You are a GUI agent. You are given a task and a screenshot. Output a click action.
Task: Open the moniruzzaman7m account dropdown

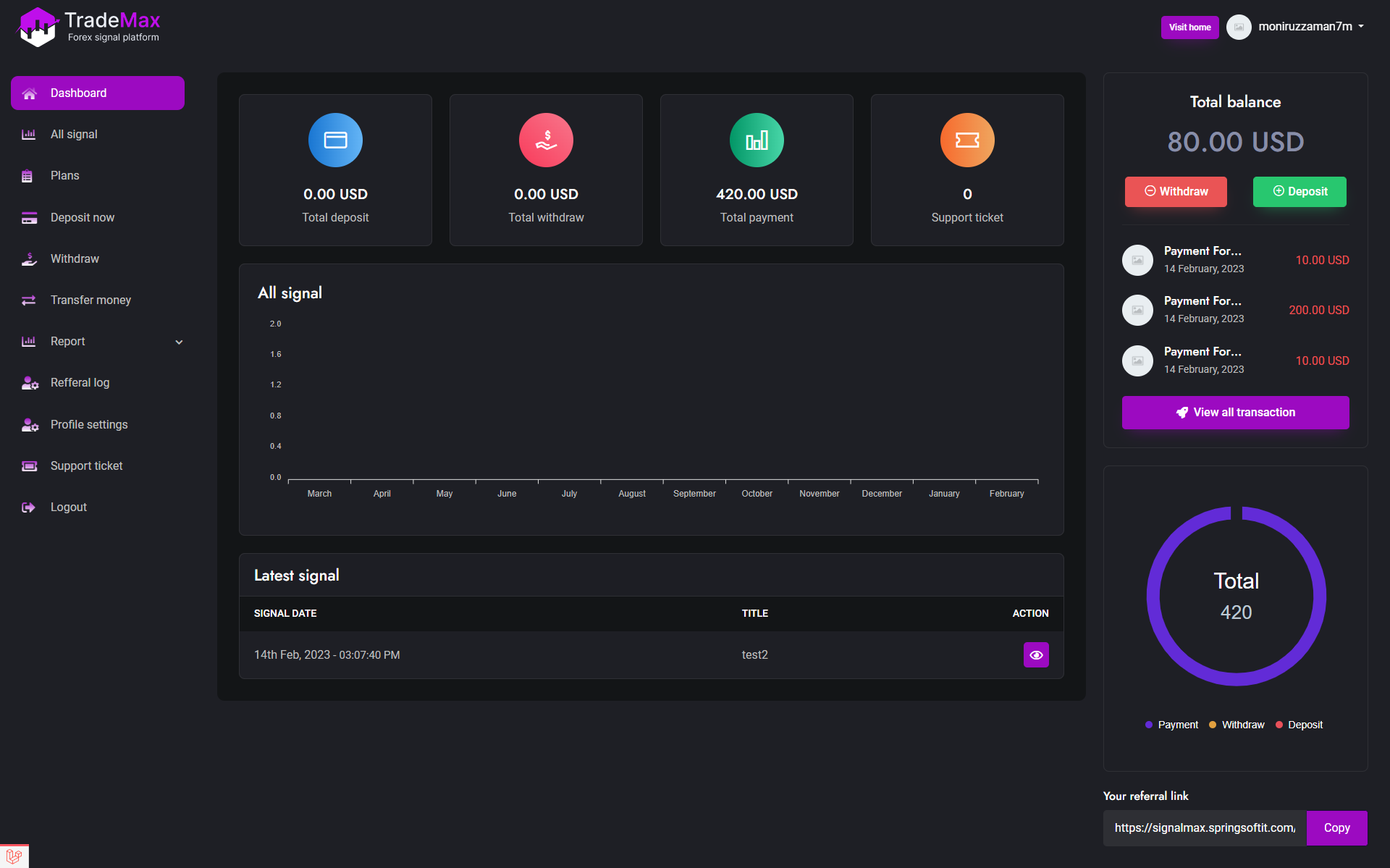pyautogui.click(x=1305, y=26)
